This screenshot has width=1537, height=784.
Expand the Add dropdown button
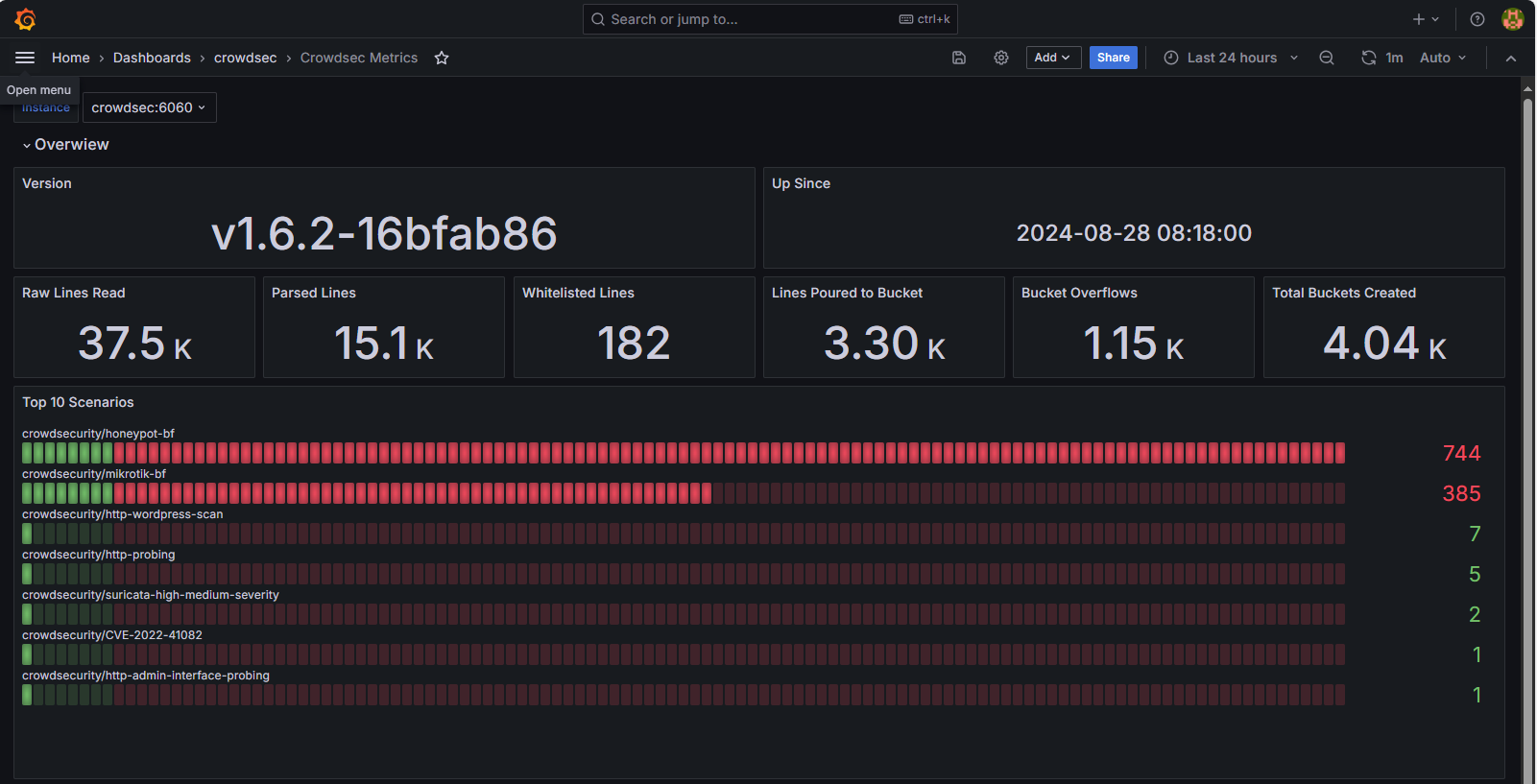[1053, 58]
